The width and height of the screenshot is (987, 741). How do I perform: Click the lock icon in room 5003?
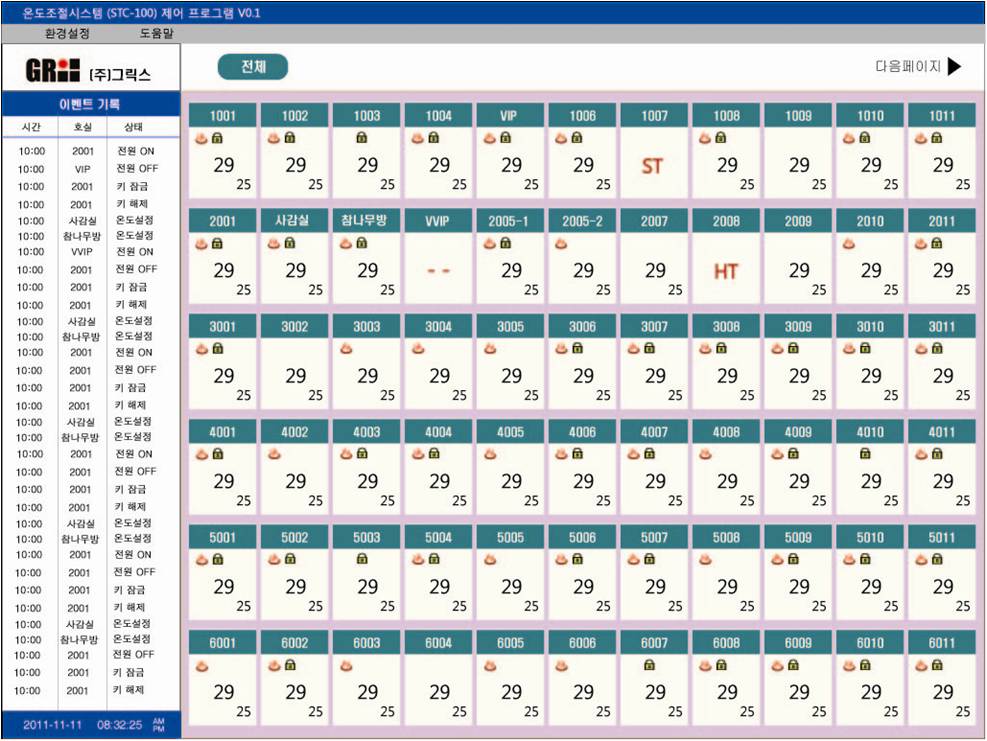pos(361,559)
